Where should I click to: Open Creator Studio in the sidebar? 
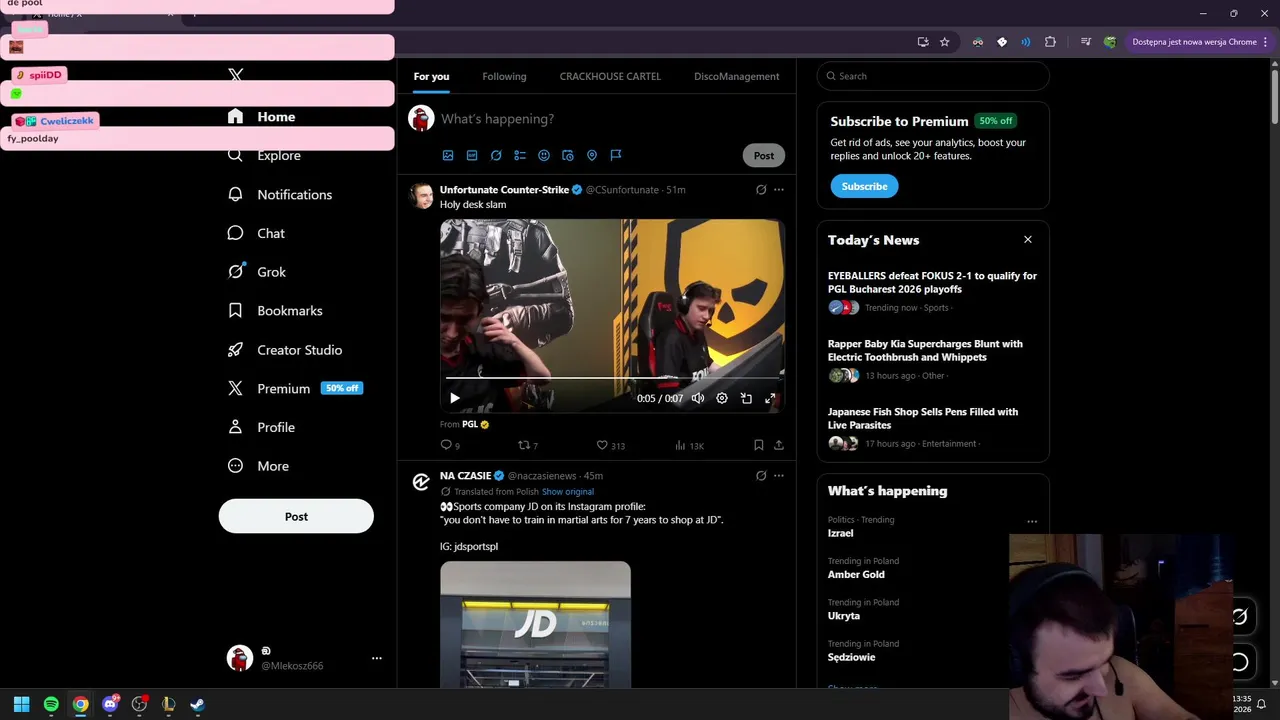point(285,350)
